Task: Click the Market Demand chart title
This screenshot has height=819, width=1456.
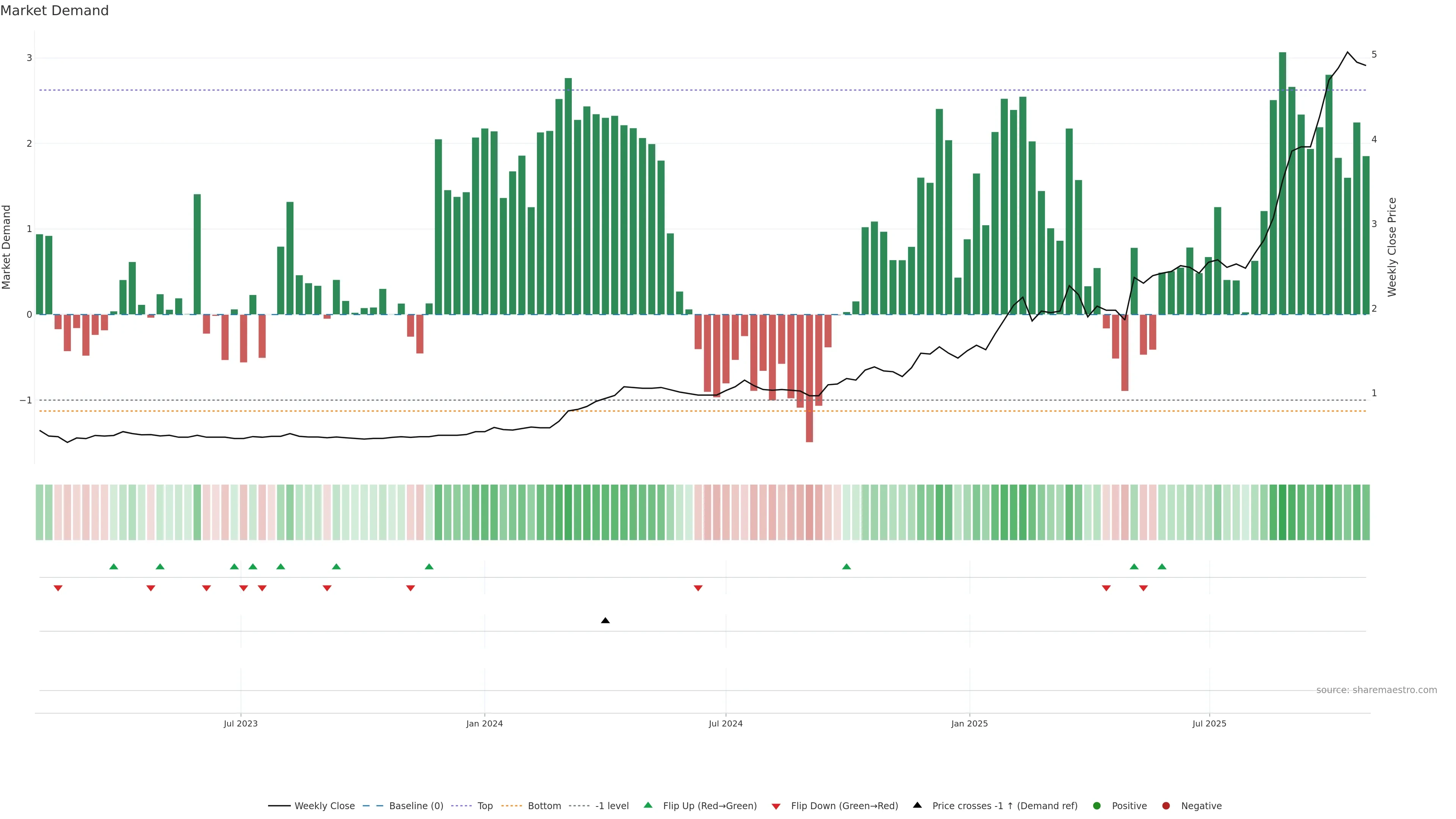Action: coord(54,11)
